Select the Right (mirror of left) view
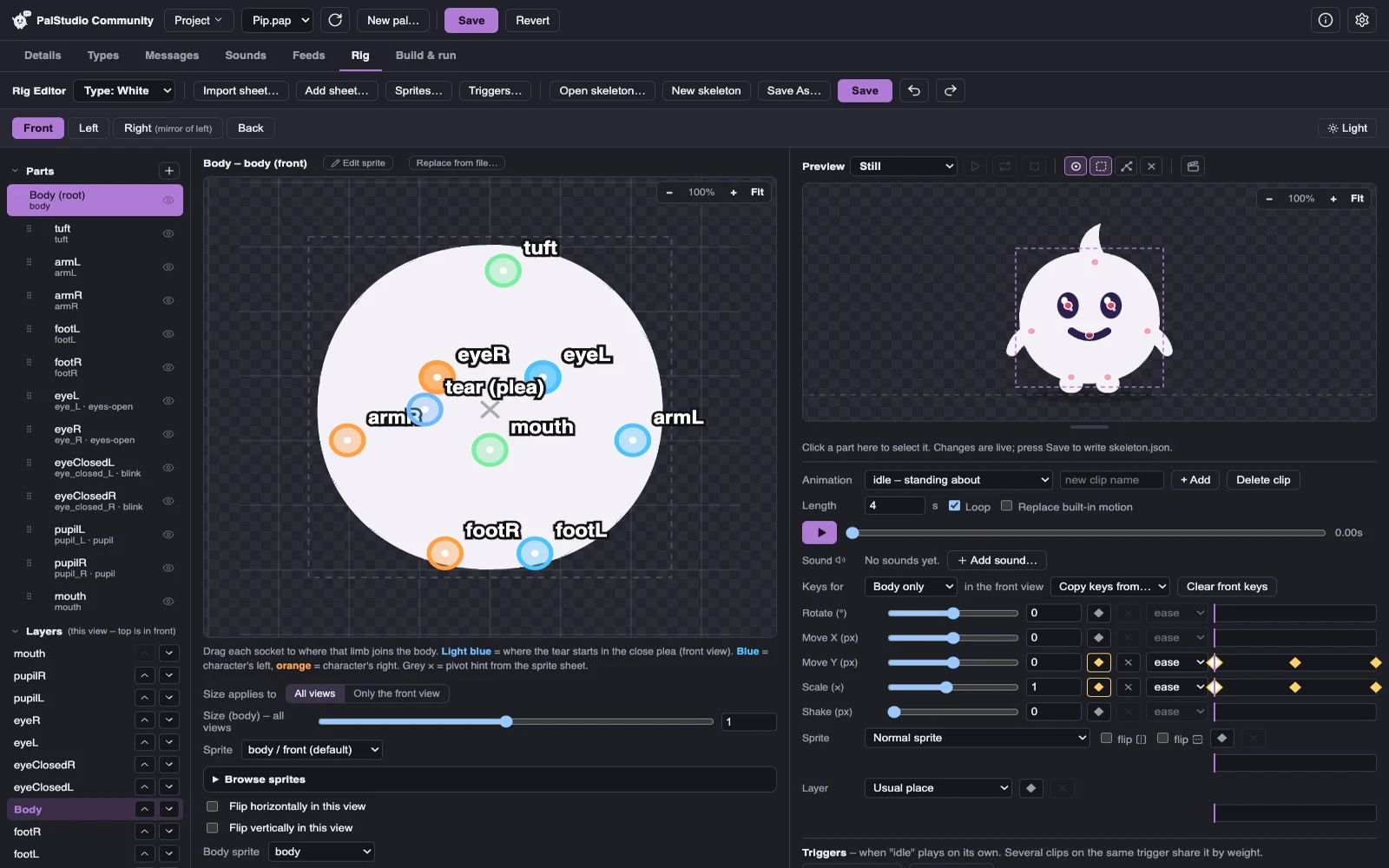The width and height of the screenshot is (1389, 868). point(168,128)
